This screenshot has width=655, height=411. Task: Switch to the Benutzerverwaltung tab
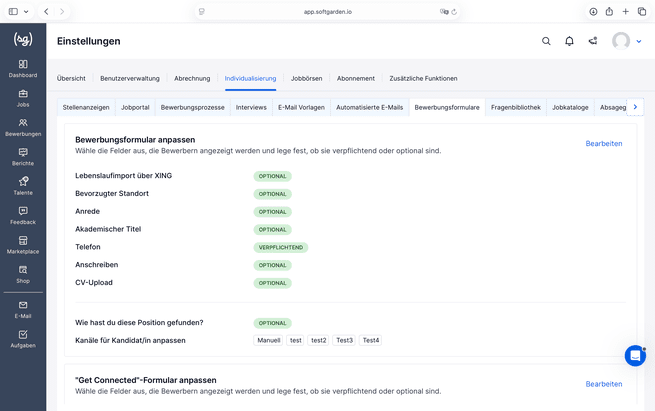[130, 78]
